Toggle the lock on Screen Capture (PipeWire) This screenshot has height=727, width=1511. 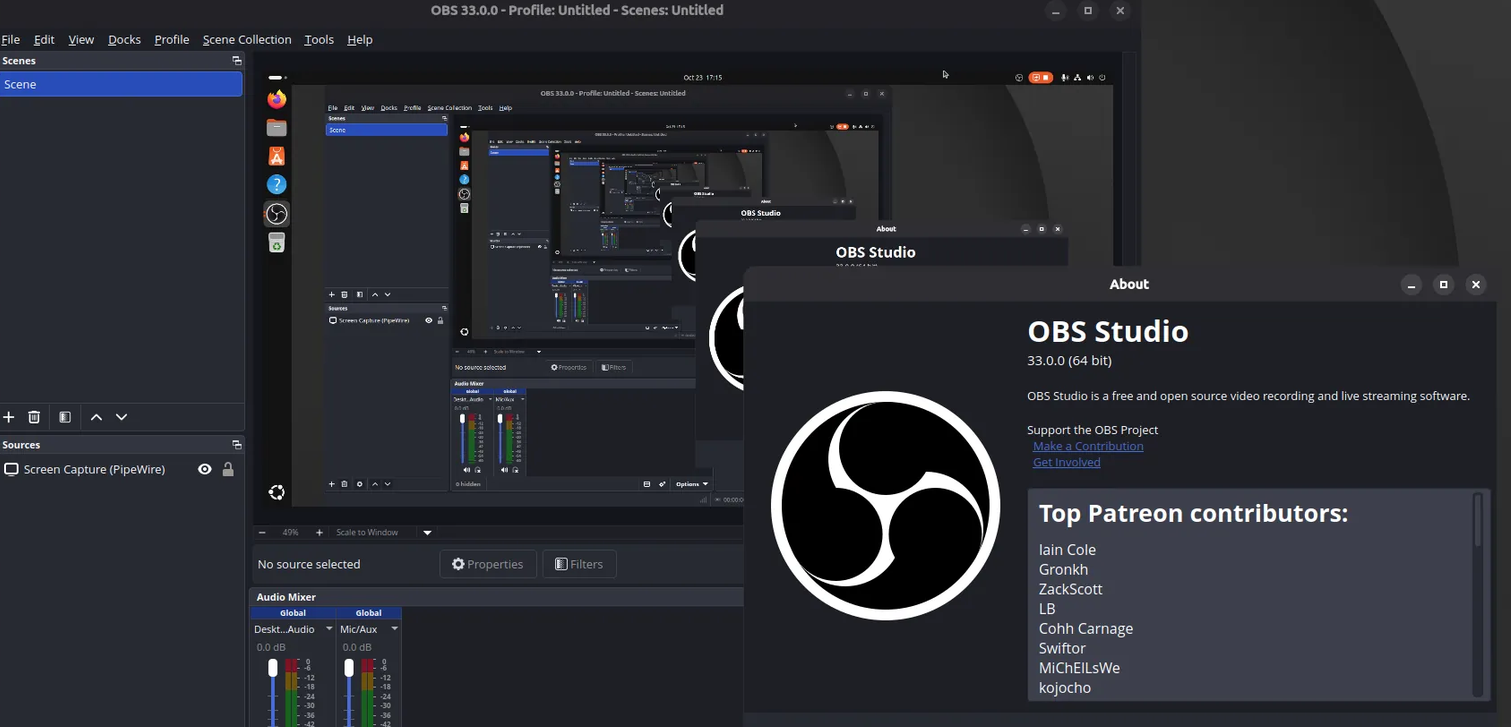point(228,469)
